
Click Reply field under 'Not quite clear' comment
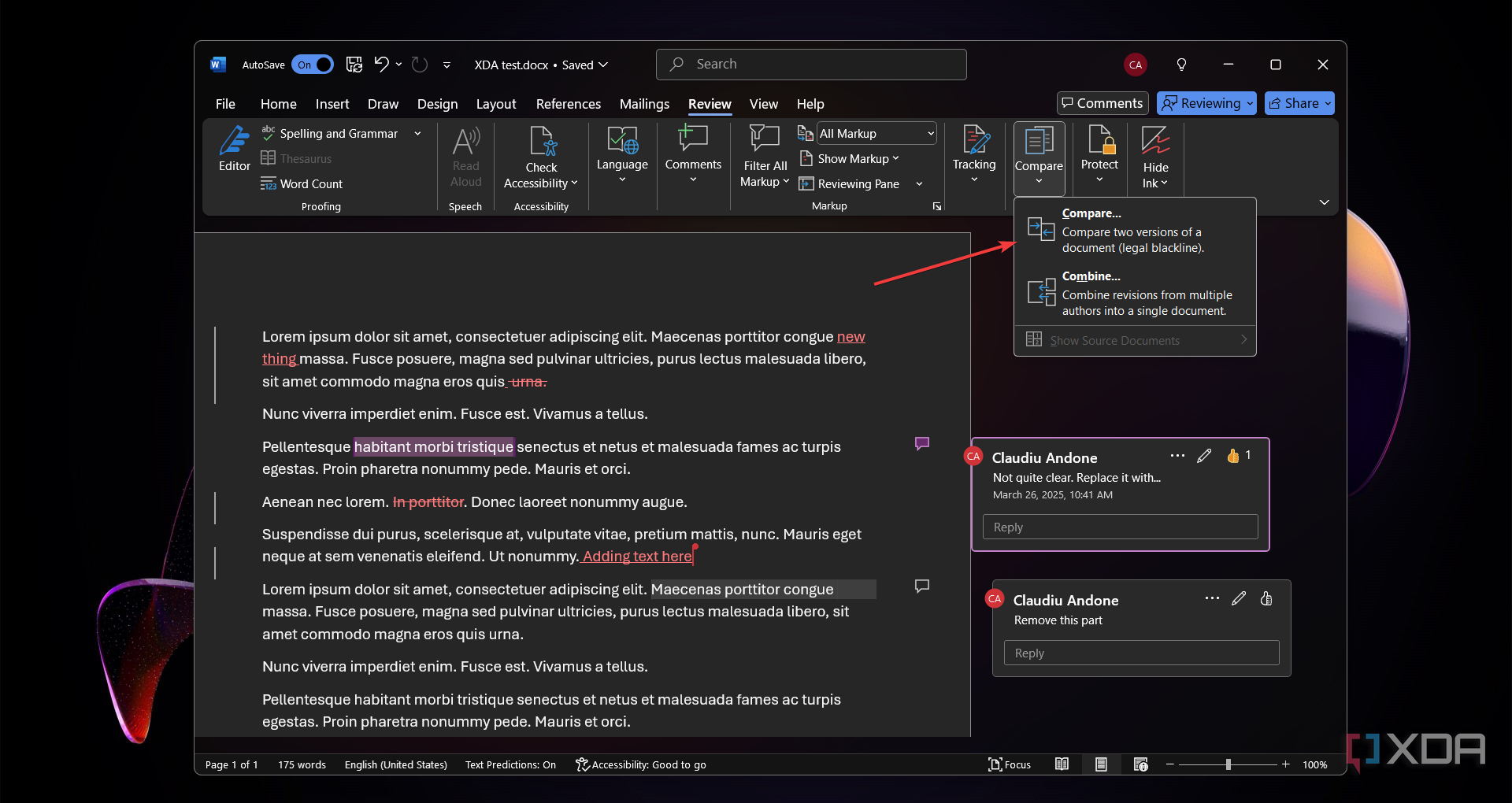pyautogui.click(x=1120, y=527)
